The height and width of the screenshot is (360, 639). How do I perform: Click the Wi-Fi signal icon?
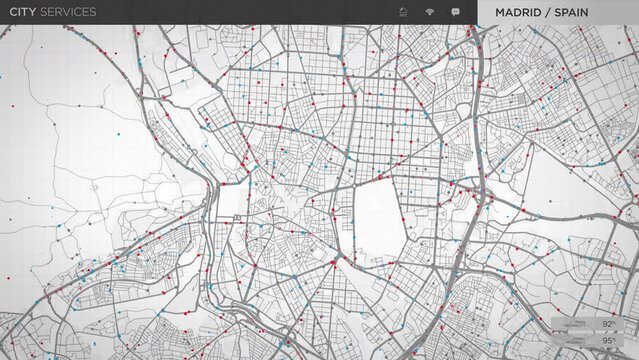click(x=429, y=12)
